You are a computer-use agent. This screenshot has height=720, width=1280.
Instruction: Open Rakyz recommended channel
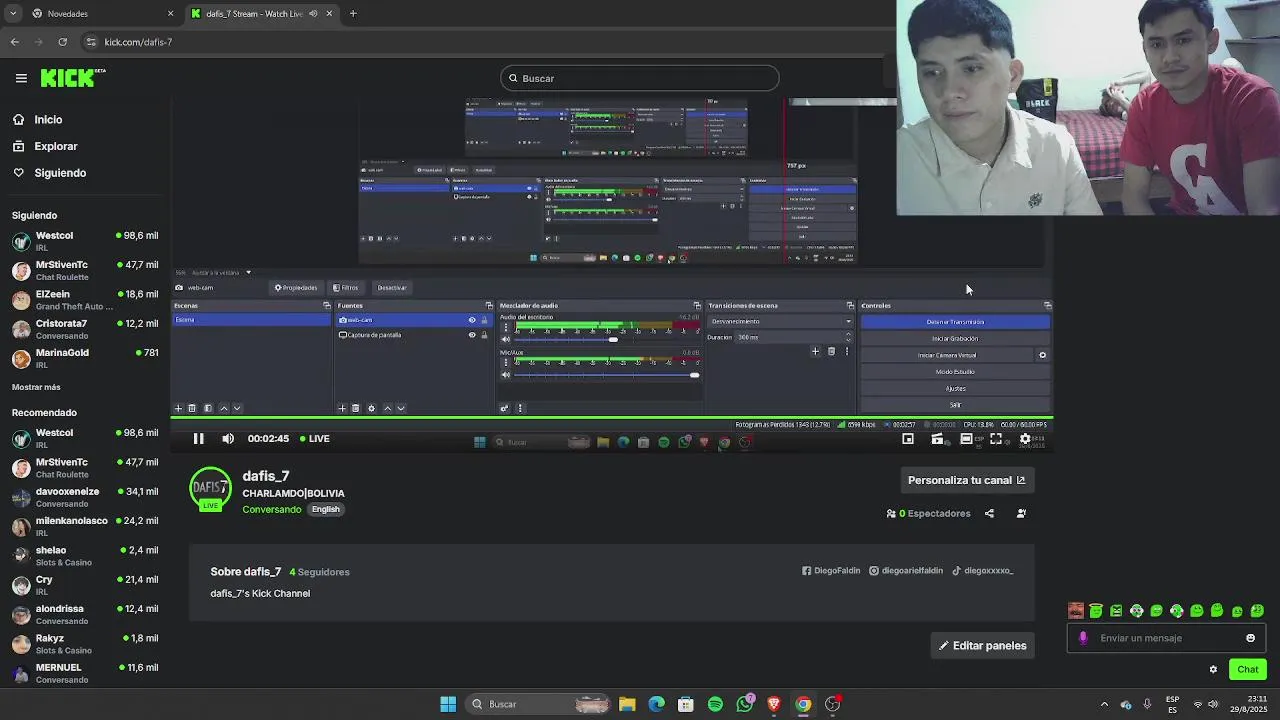coord(84,644)
